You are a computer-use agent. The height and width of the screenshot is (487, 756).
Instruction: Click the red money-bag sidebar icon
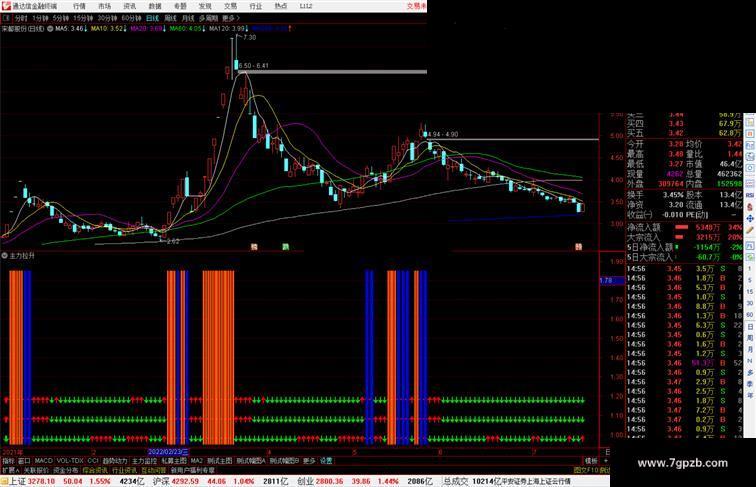click(750, 207)
